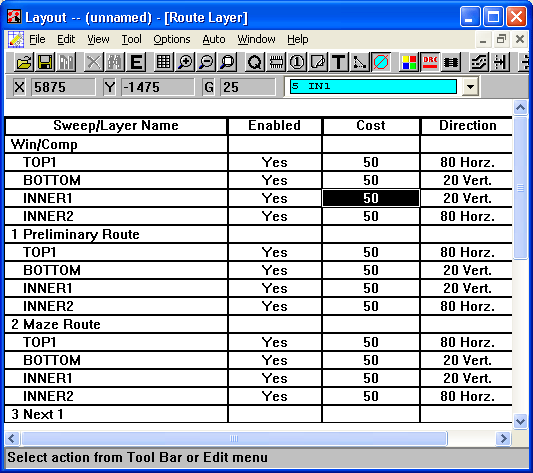Select the Connection tool icon

pos(360,63)
